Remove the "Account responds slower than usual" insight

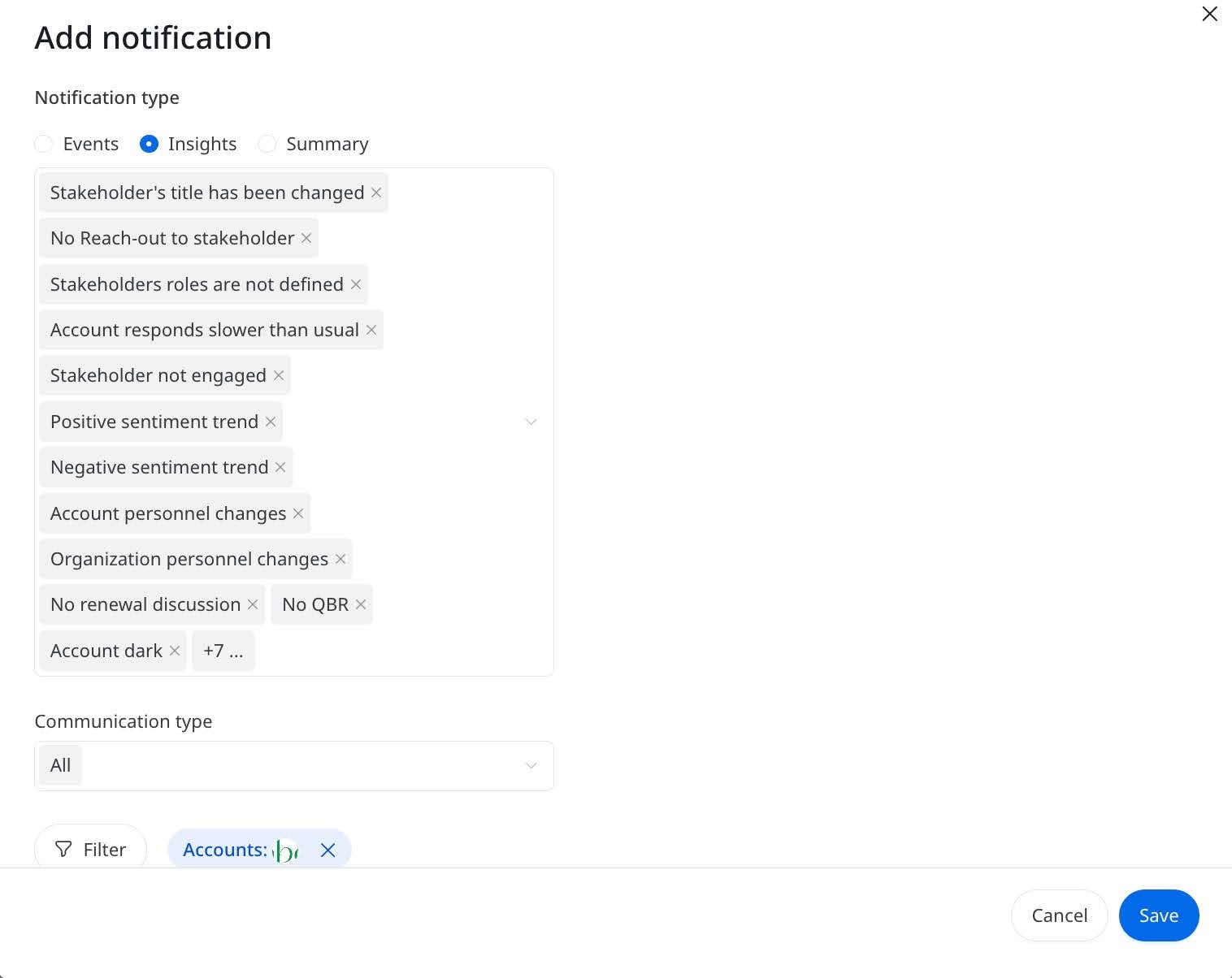coord(371,330)
